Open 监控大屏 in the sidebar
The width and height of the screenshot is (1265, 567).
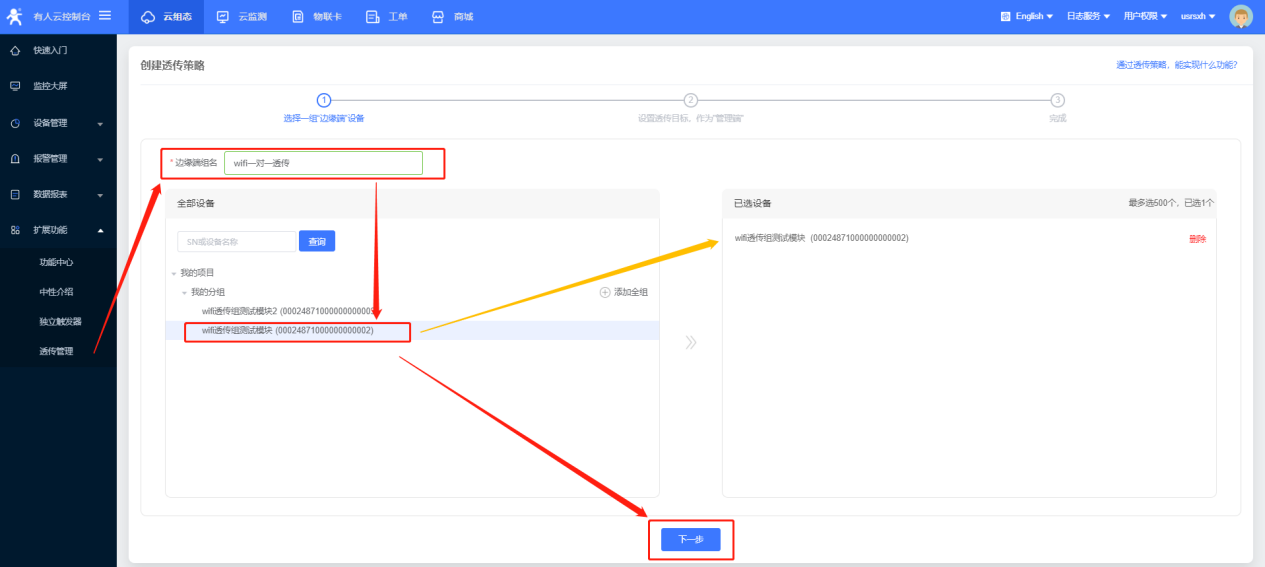coord(50,86)
